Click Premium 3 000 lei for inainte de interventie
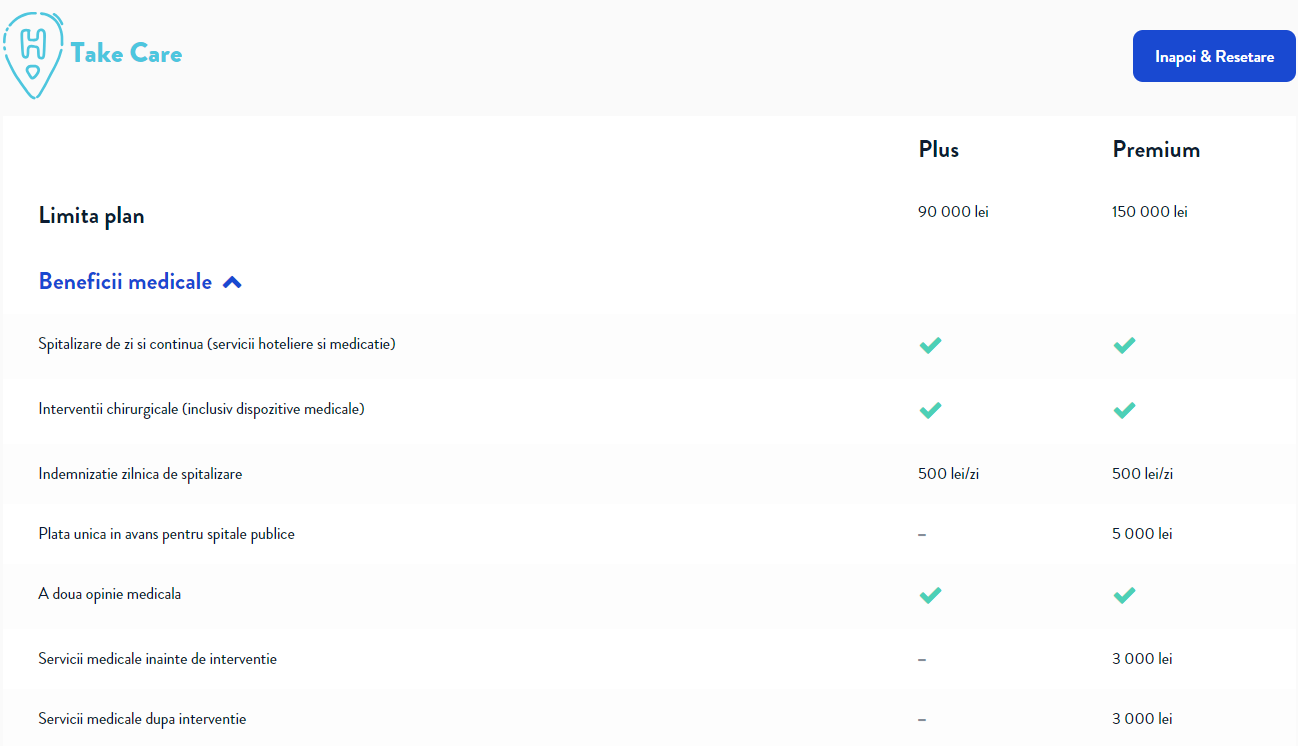Screen dimensions: 1298x746 tap(1142, 659)
